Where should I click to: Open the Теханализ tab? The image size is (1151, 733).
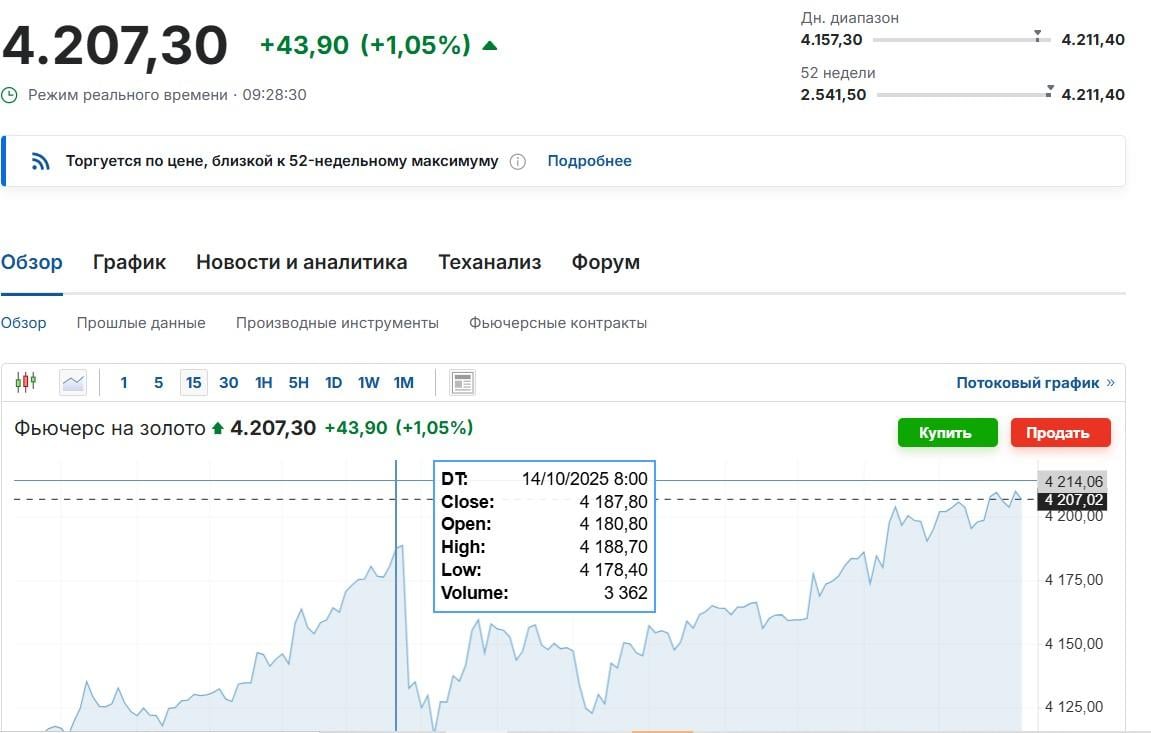[x=489, y=263]
